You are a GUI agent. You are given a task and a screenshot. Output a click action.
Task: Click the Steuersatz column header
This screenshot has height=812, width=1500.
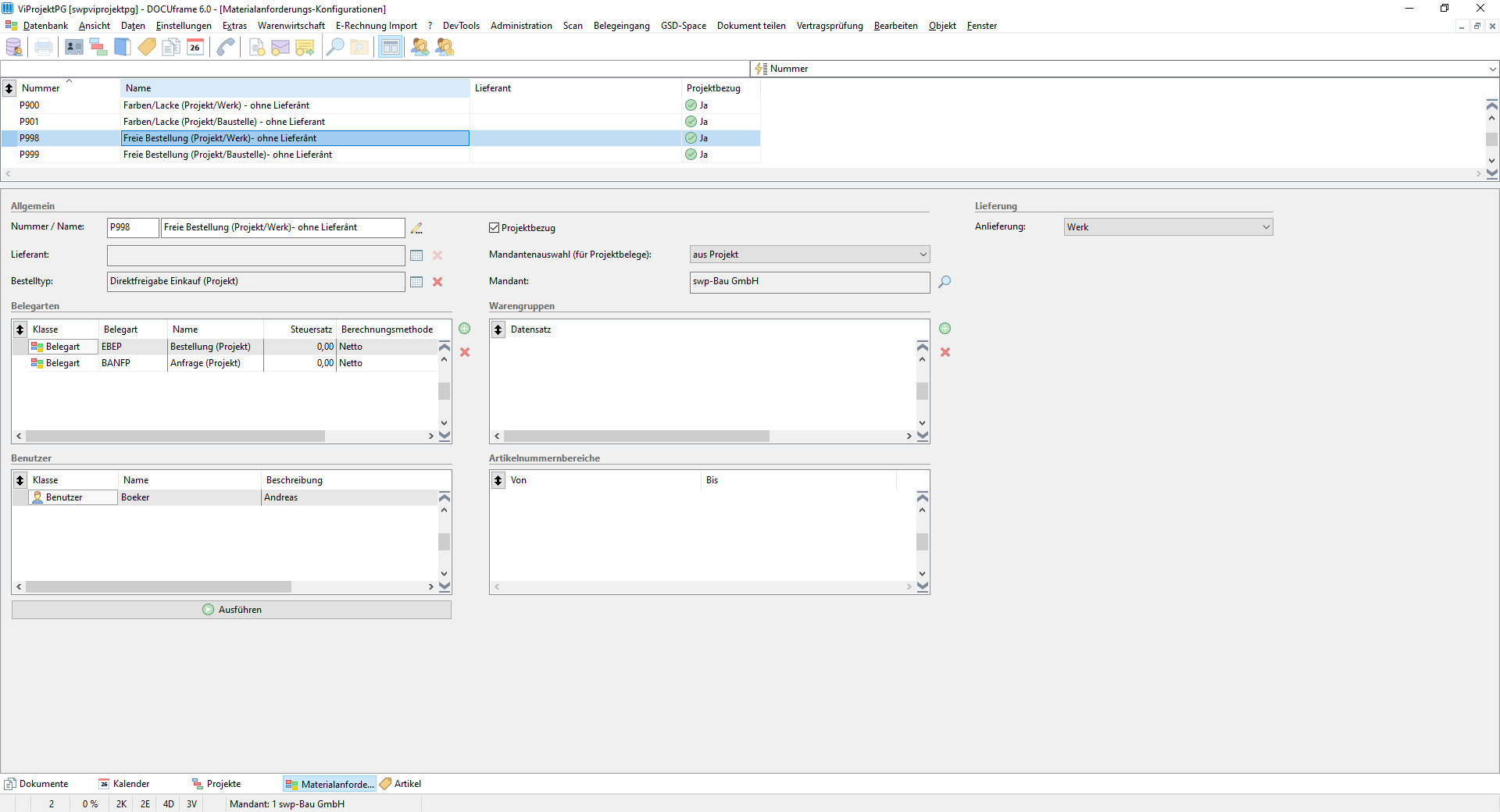(300, 329)
